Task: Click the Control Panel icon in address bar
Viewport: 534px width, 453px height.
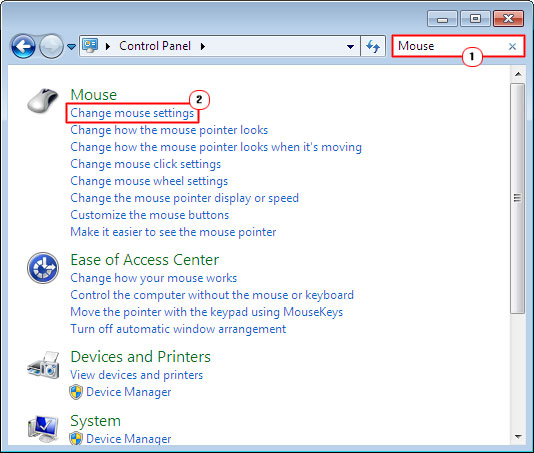Action: point(90,46)
